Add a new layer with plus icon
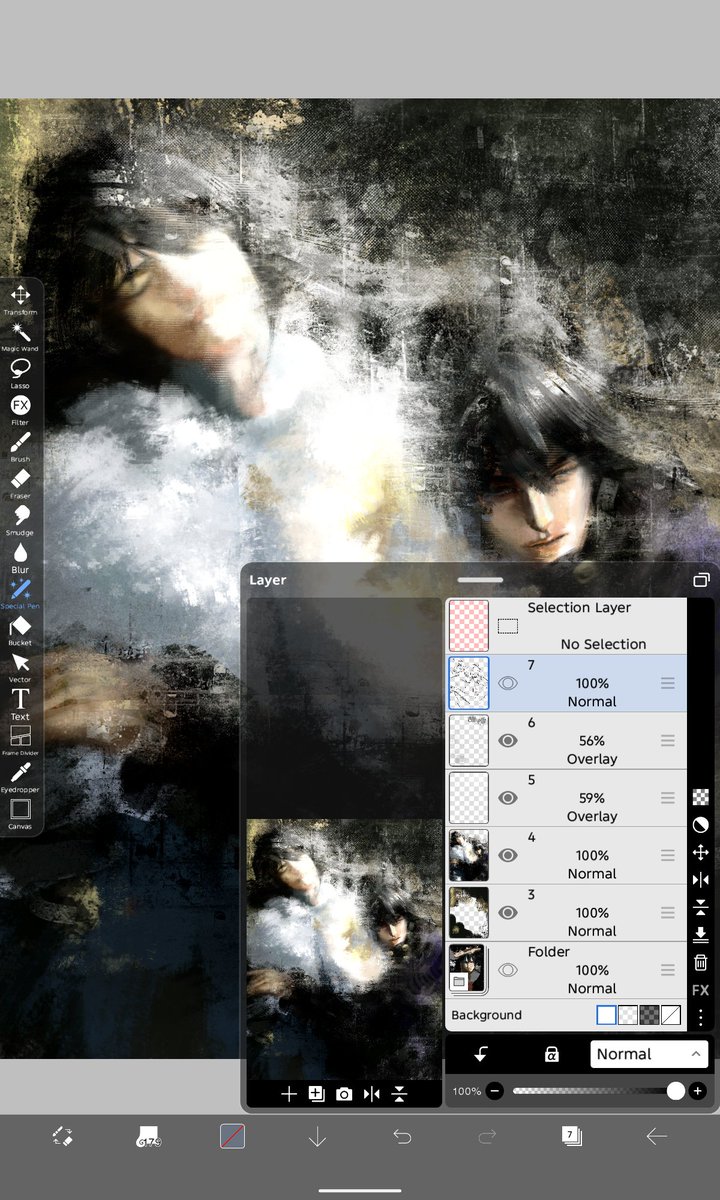Screen dimensions: 720x1200 pos(288,1094)
